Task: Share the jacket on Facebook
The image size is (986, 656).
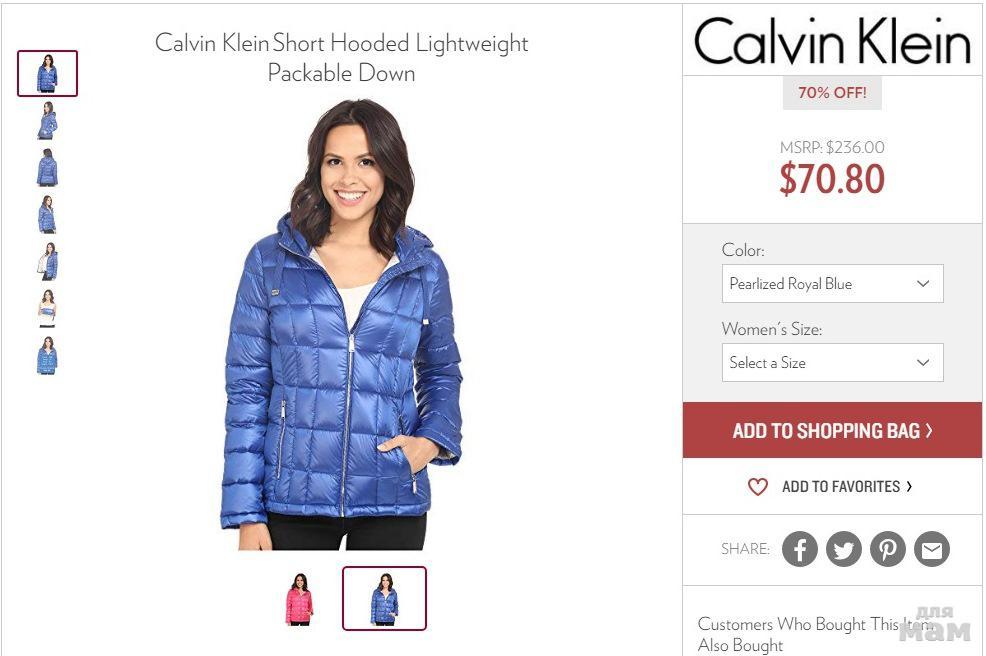Action: pos(799,549)
